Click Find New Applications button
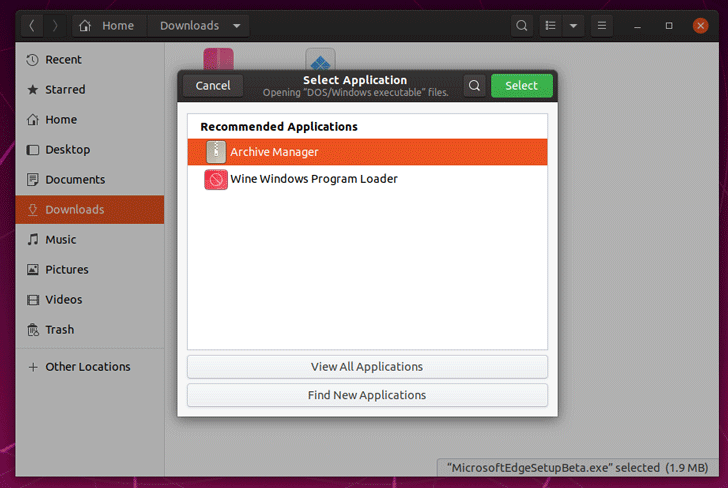728x488 pixels. coord(367,395)
